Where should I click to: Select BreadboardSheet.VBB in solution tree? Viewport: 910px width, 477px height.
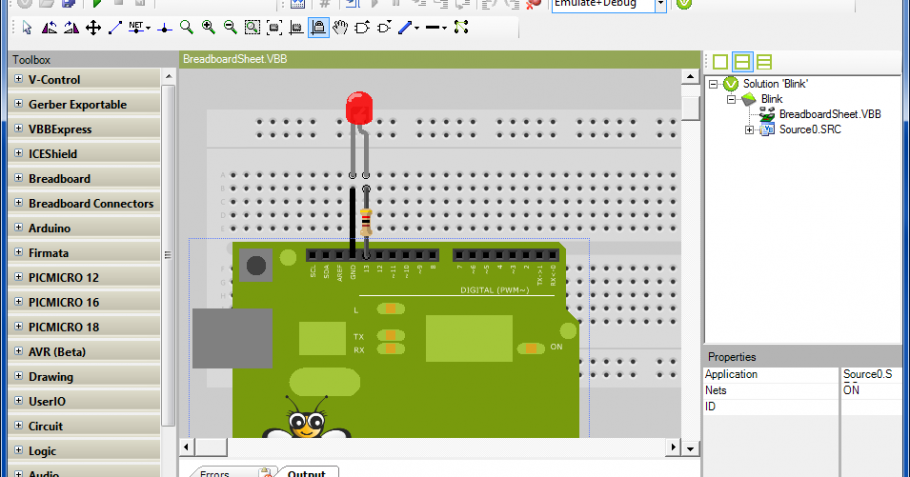tap(830, 114)
